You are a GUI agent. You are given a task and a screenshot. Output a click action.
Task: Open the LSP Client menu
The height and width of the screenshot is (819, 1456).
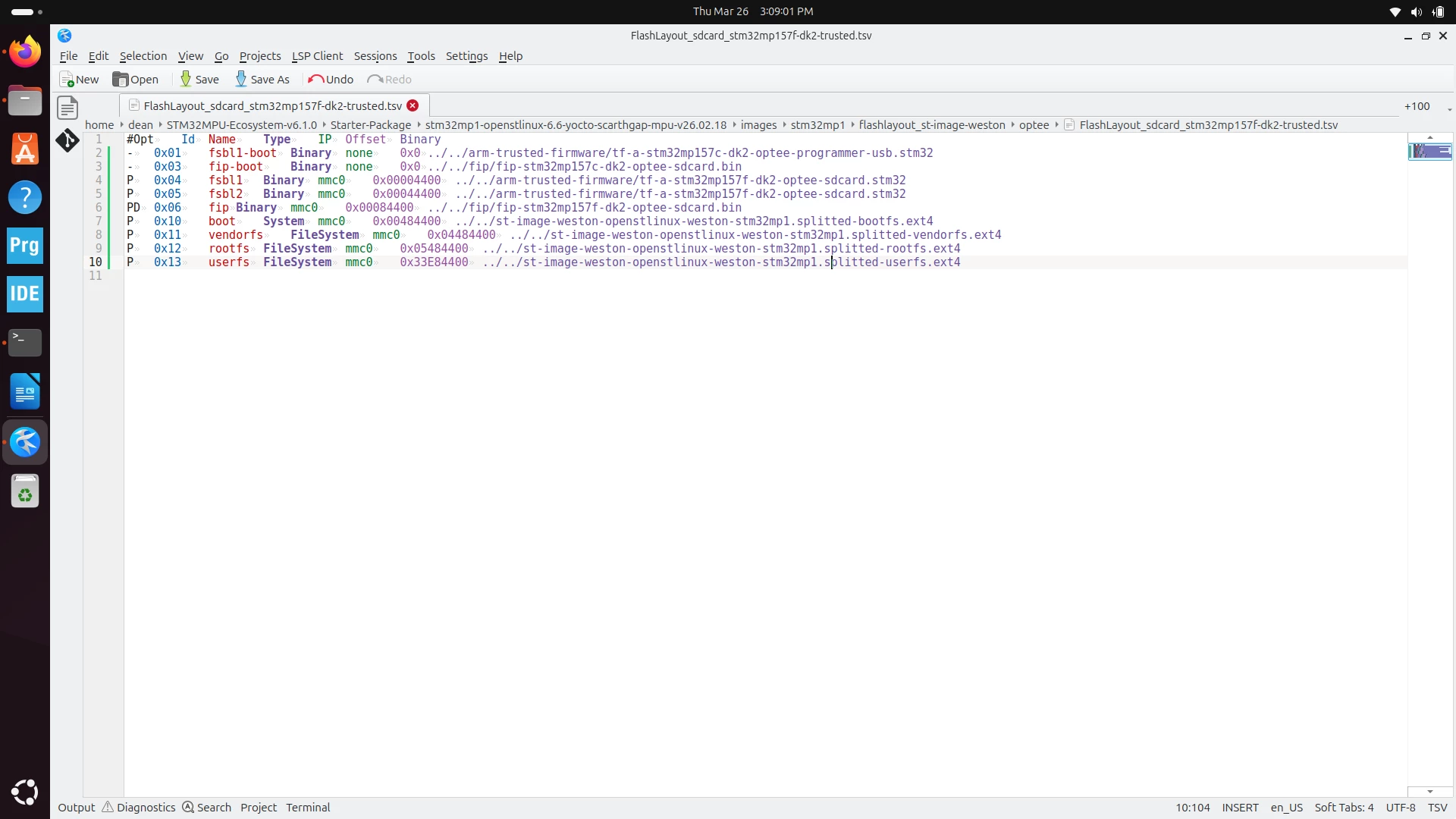pos(317,56)
